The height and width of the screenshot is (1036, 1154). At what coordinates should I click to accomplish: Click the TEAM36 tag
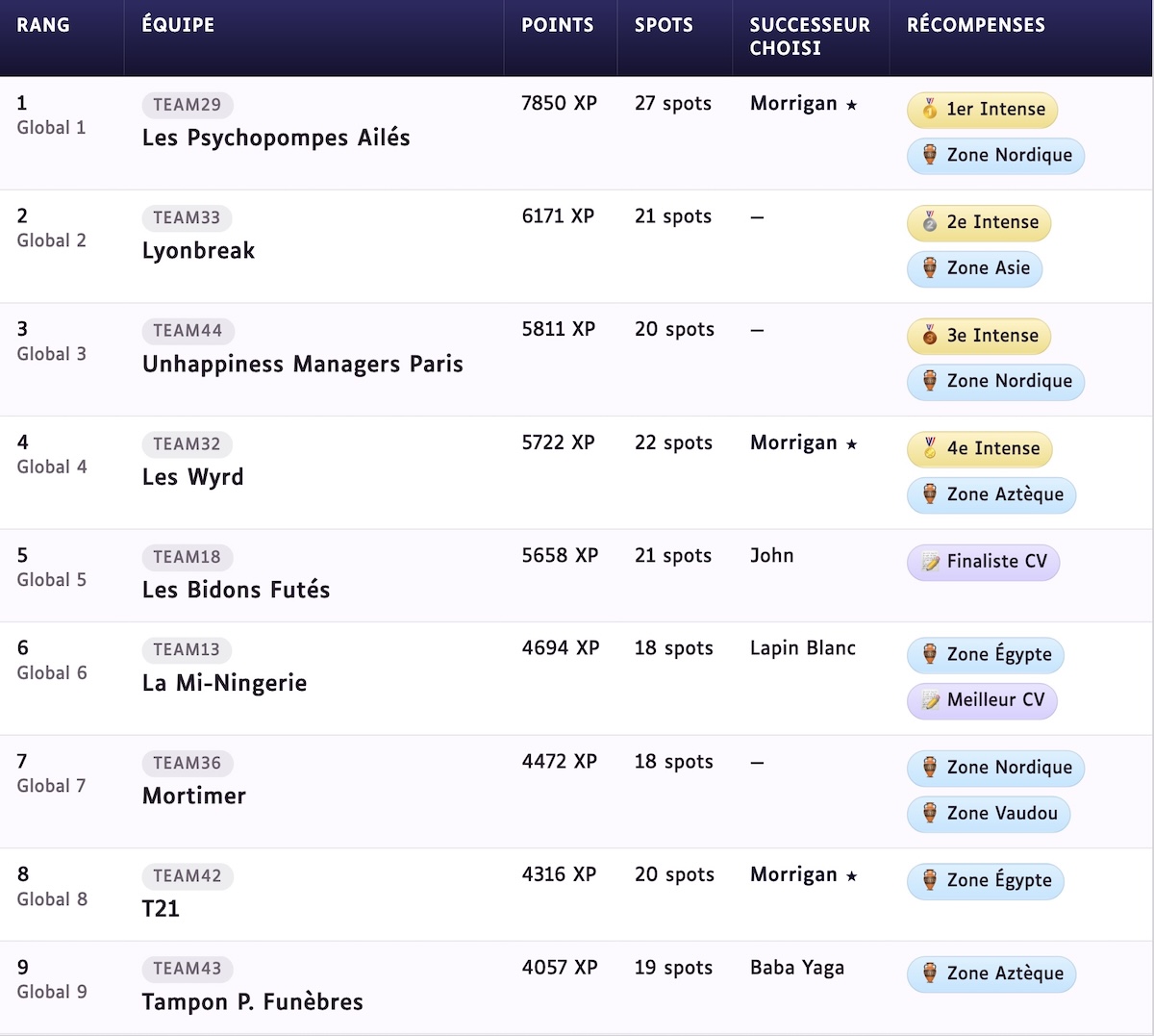click(188, 764)
